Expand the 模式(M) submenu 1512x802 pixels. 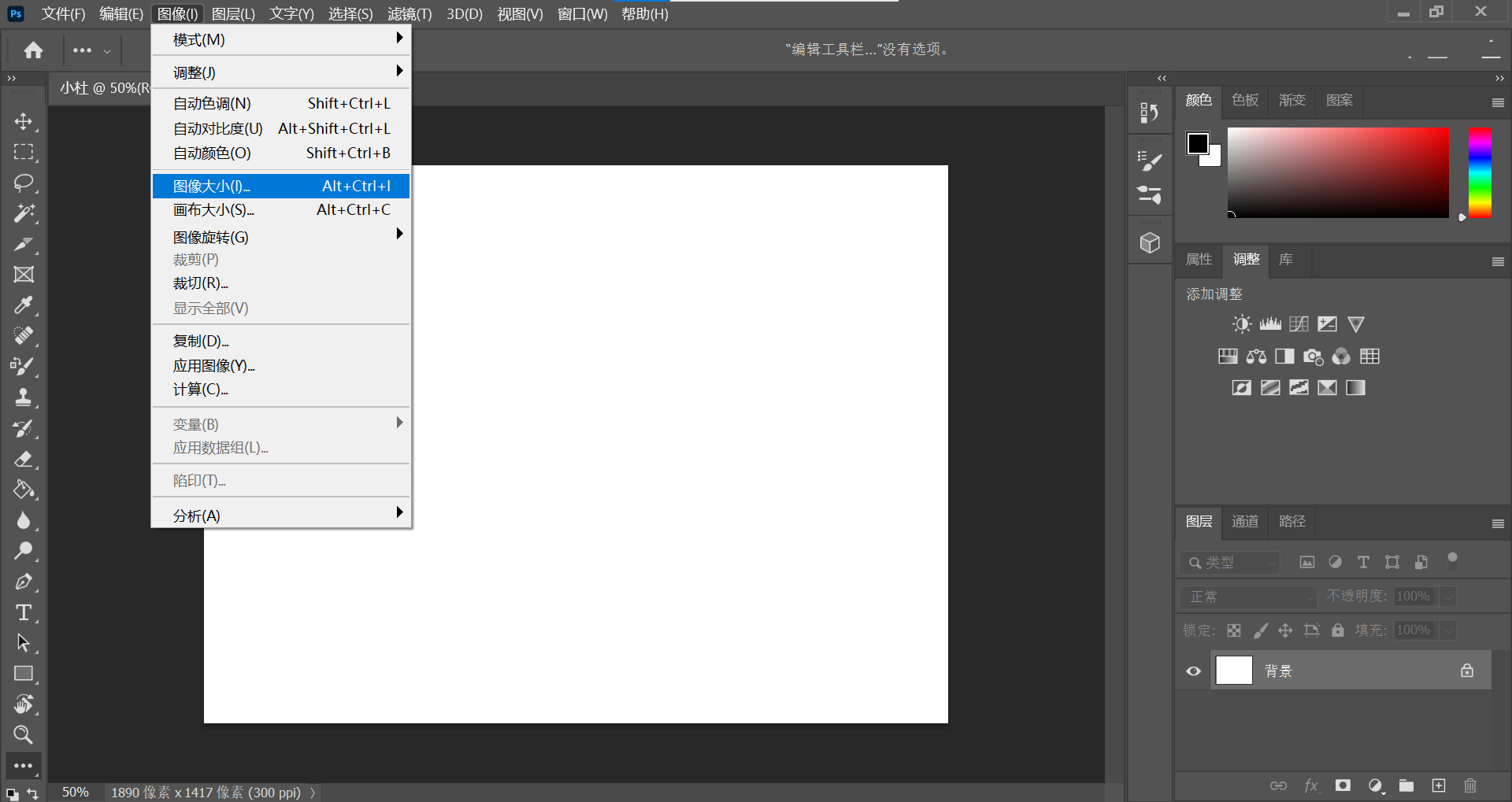[x=281, y=39]
